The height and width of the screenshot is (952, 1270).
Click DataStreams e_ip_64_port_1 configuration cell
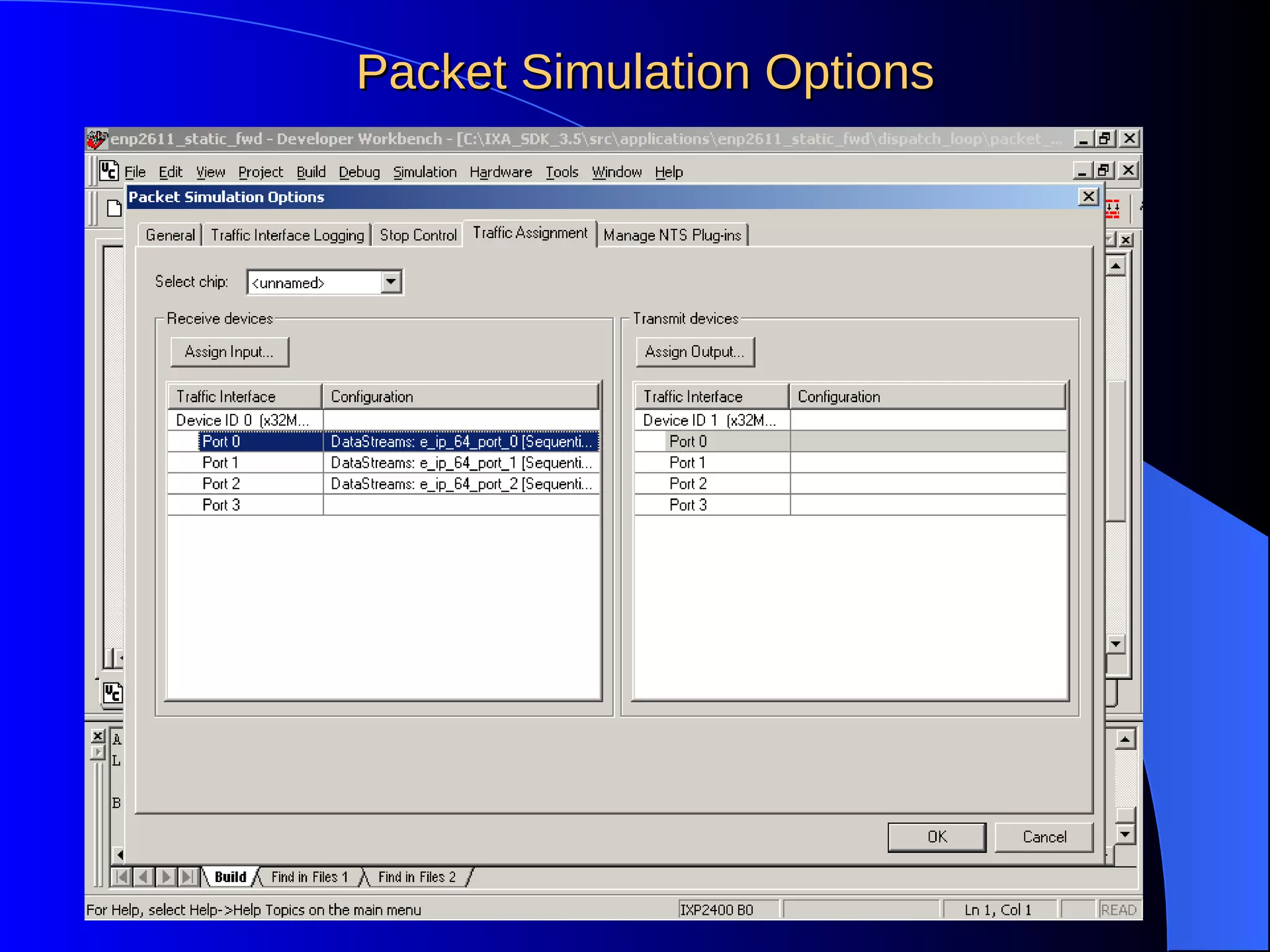(461, 462)
